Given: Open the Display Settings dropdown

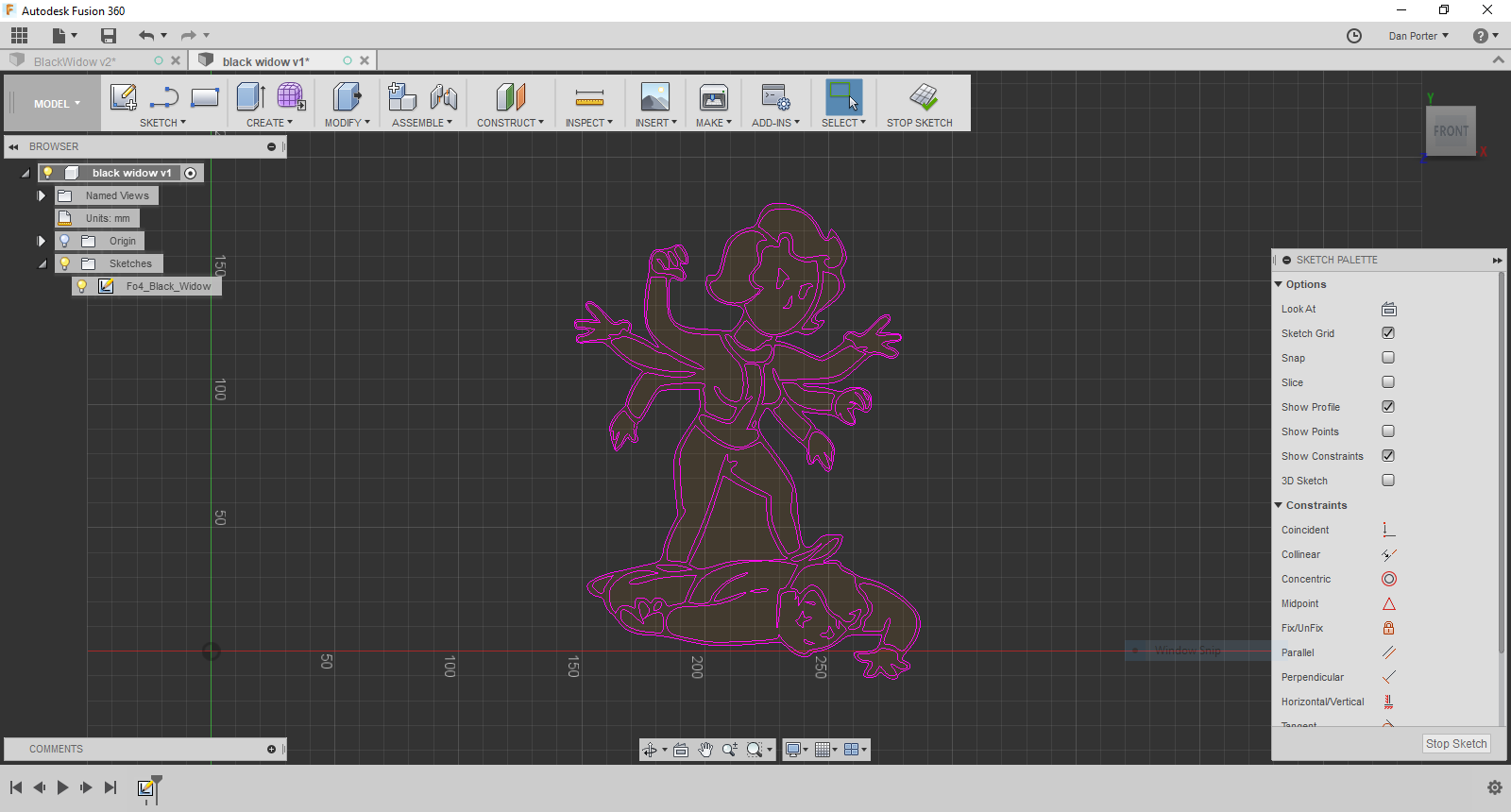Looking at the screenshot, I should pos(796,750).
